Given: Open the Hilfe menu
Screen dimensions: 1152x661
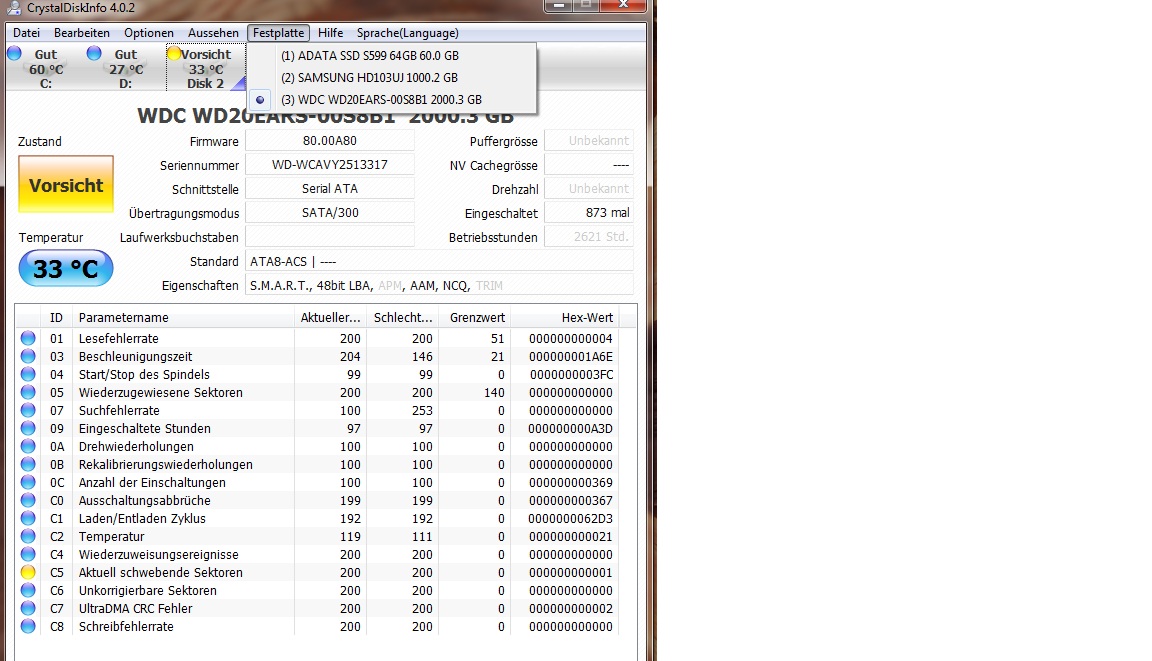Looking at the screenshot, I should (331, 33).
